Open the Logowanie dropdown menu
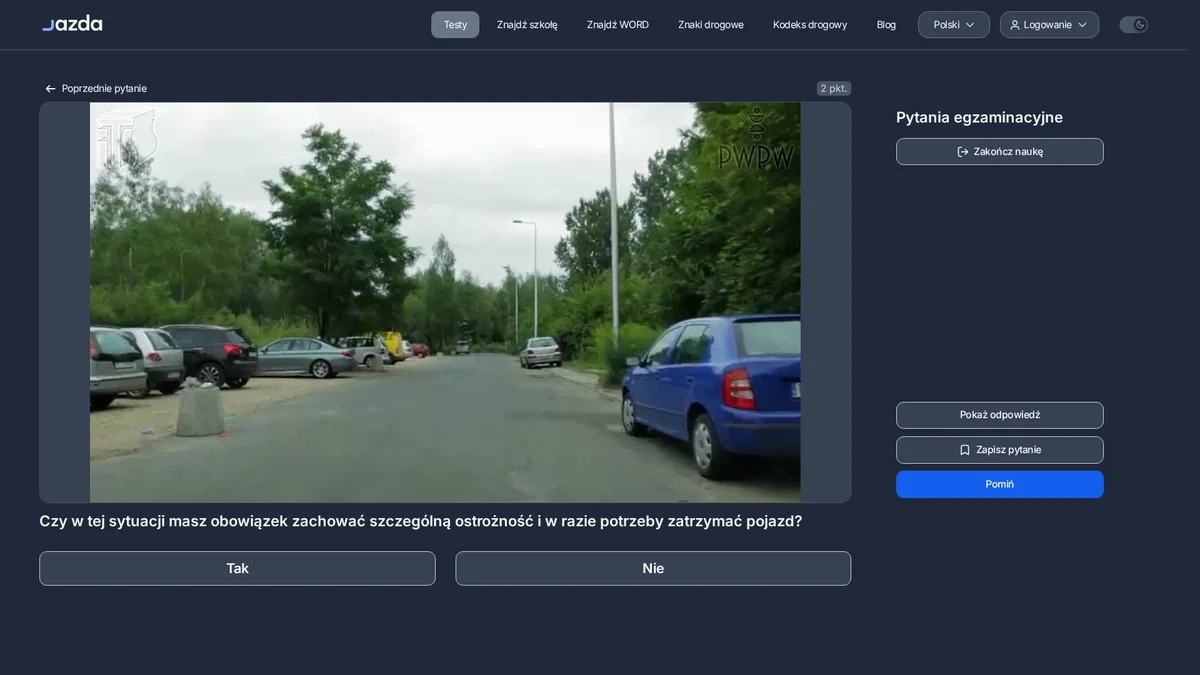 (1049, 25)
